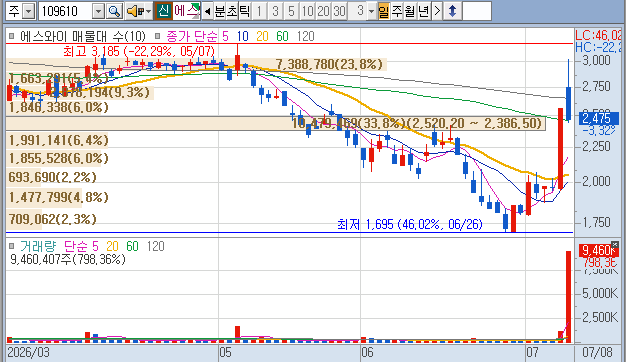
Task: Click volume readout 9,460,407주(798.36%)
Action: 67,259
